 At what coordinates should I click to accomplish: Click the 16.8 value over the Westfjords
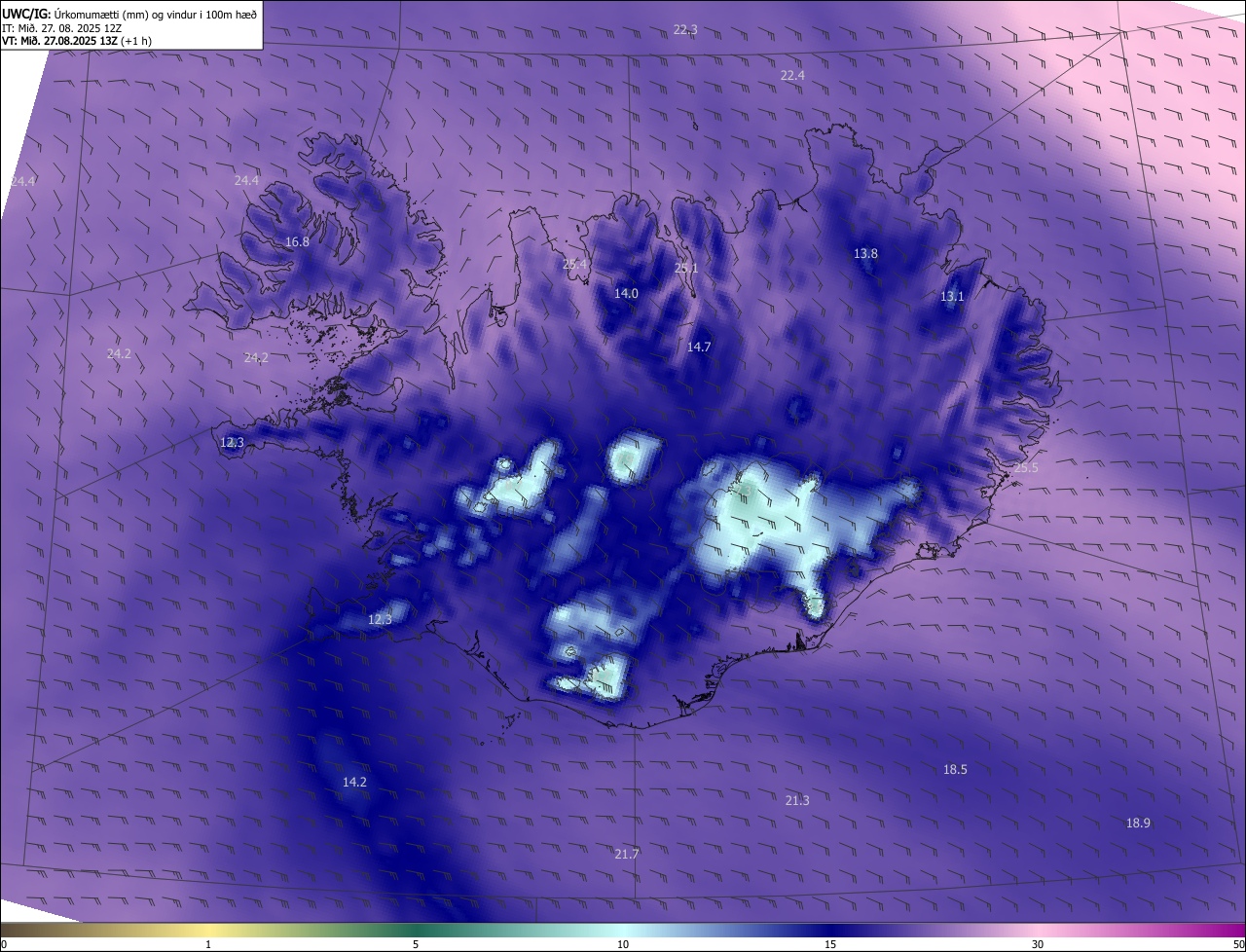pyautogui.click(x=297, y=242)
